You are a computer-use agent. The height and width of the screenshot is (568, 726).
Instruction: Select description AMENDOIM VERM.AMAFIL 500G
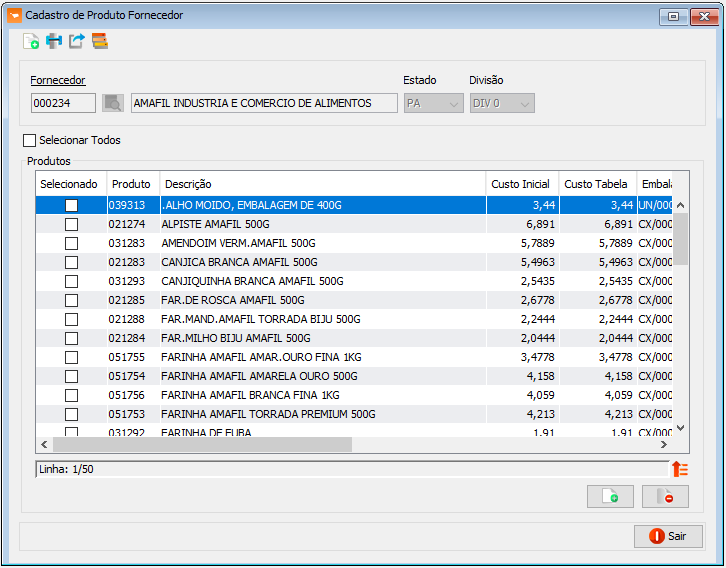(238, 243)
